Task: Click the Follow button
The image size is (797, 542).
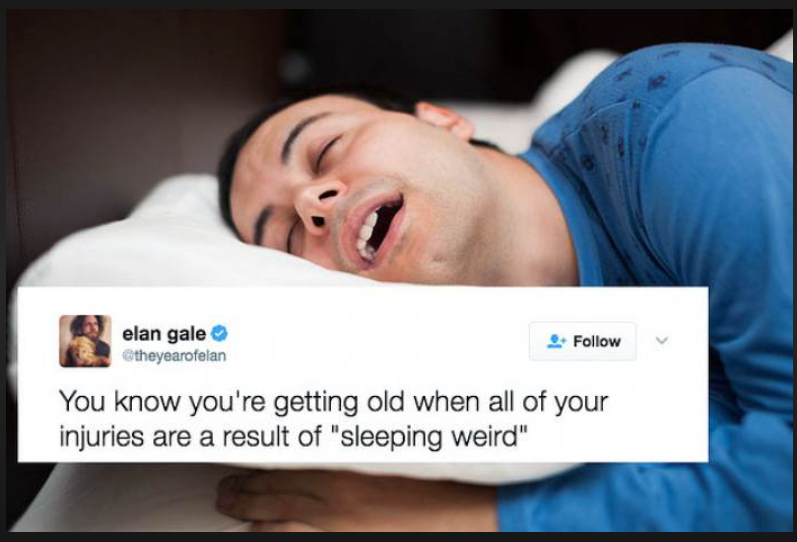Action: [x=583, y=341]
